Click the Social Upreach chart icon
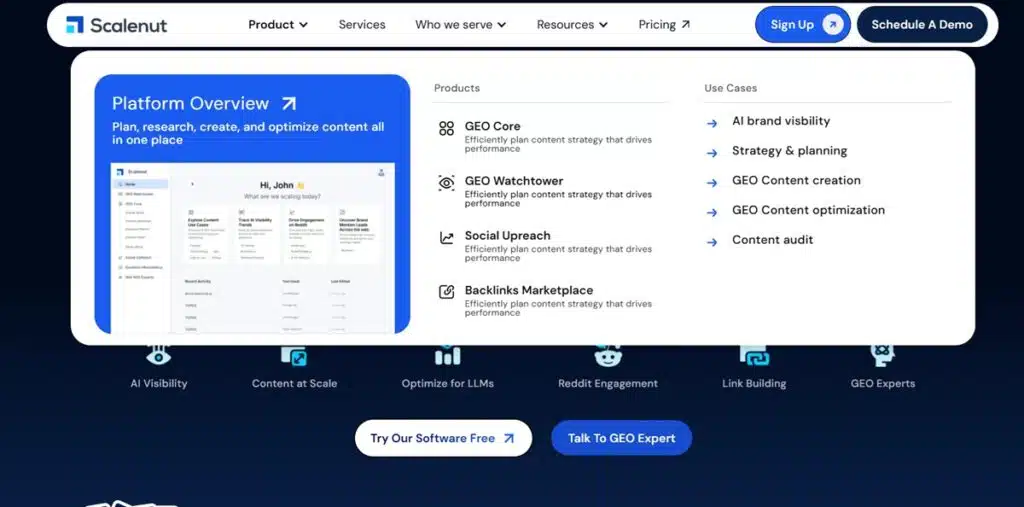1024x507 pixels. pyautogui.click(x=446, y=238)
